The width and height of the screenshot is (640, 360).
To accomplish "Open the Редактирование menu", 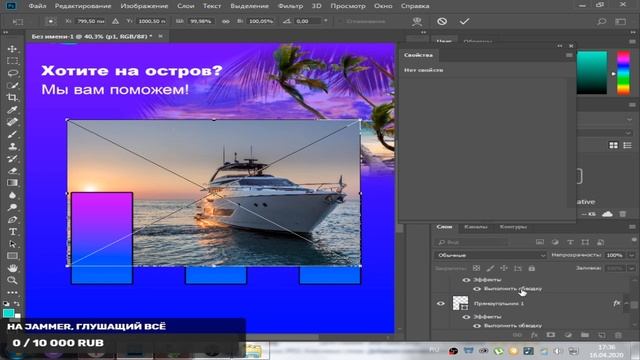I will [83, 6].
